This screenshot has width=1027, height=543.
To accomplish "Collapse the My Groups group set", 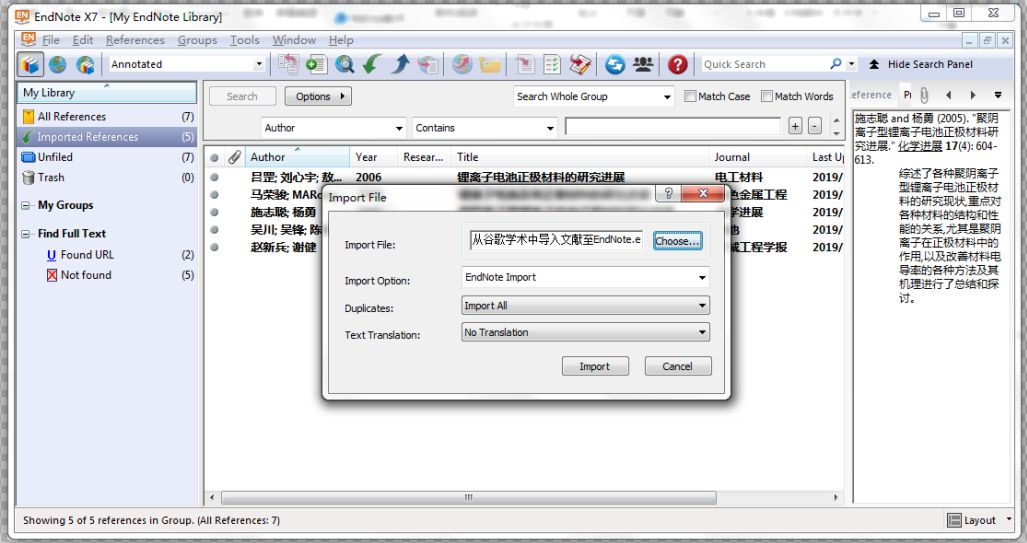I will tap(26, 206).
